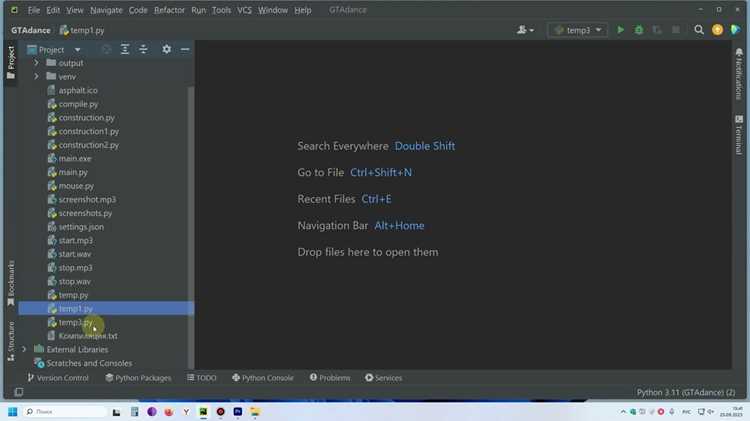Click Select Opened File target icon
Viewport: 750px width, 421px height.
tap(106, 49)
